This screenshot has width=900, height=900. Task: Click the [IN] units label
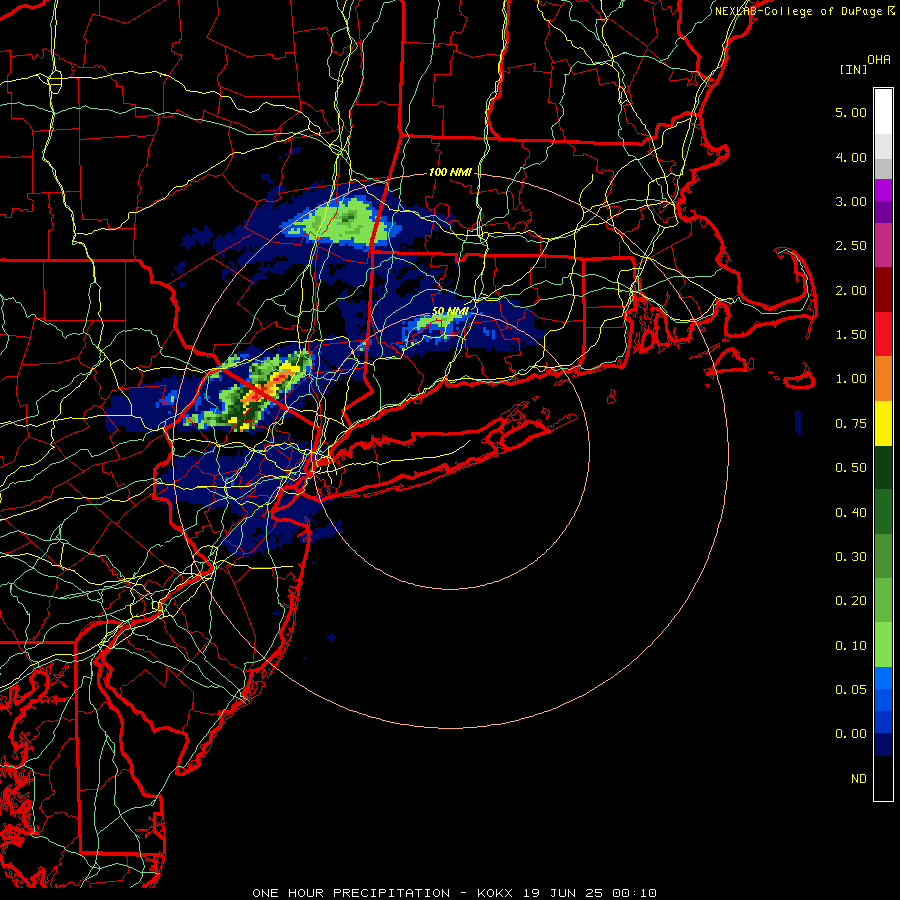point(853,69)
